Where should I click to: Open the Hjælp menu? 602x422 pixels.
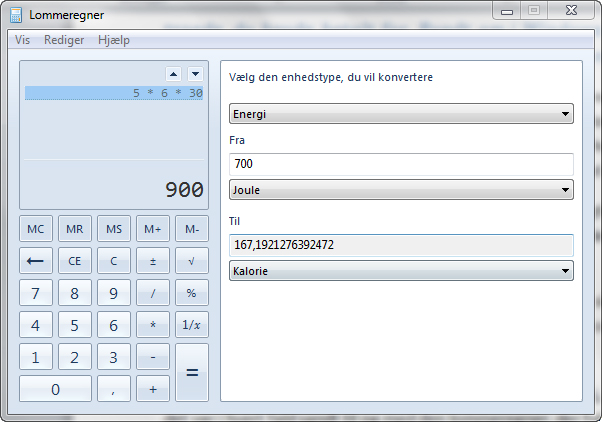coord(114,40)
